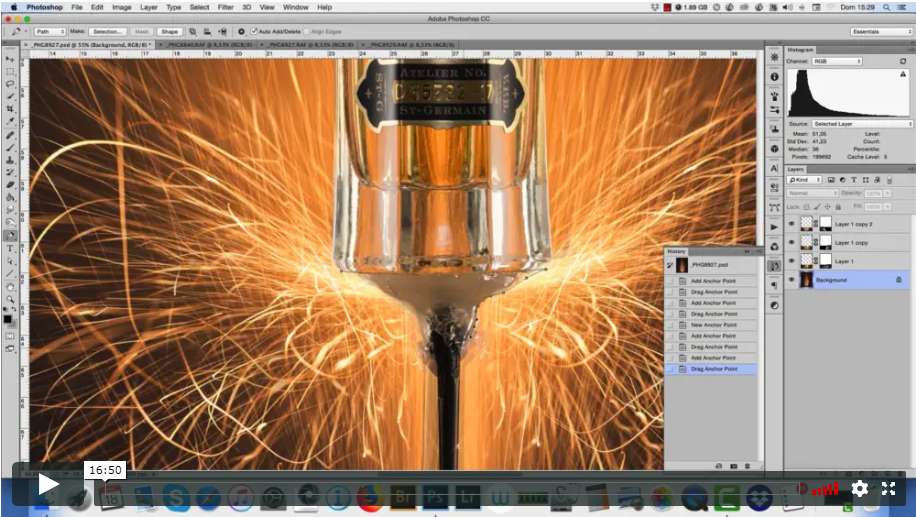Toggle the Auto Add/Delete checkbox

[x=254, y=32]
